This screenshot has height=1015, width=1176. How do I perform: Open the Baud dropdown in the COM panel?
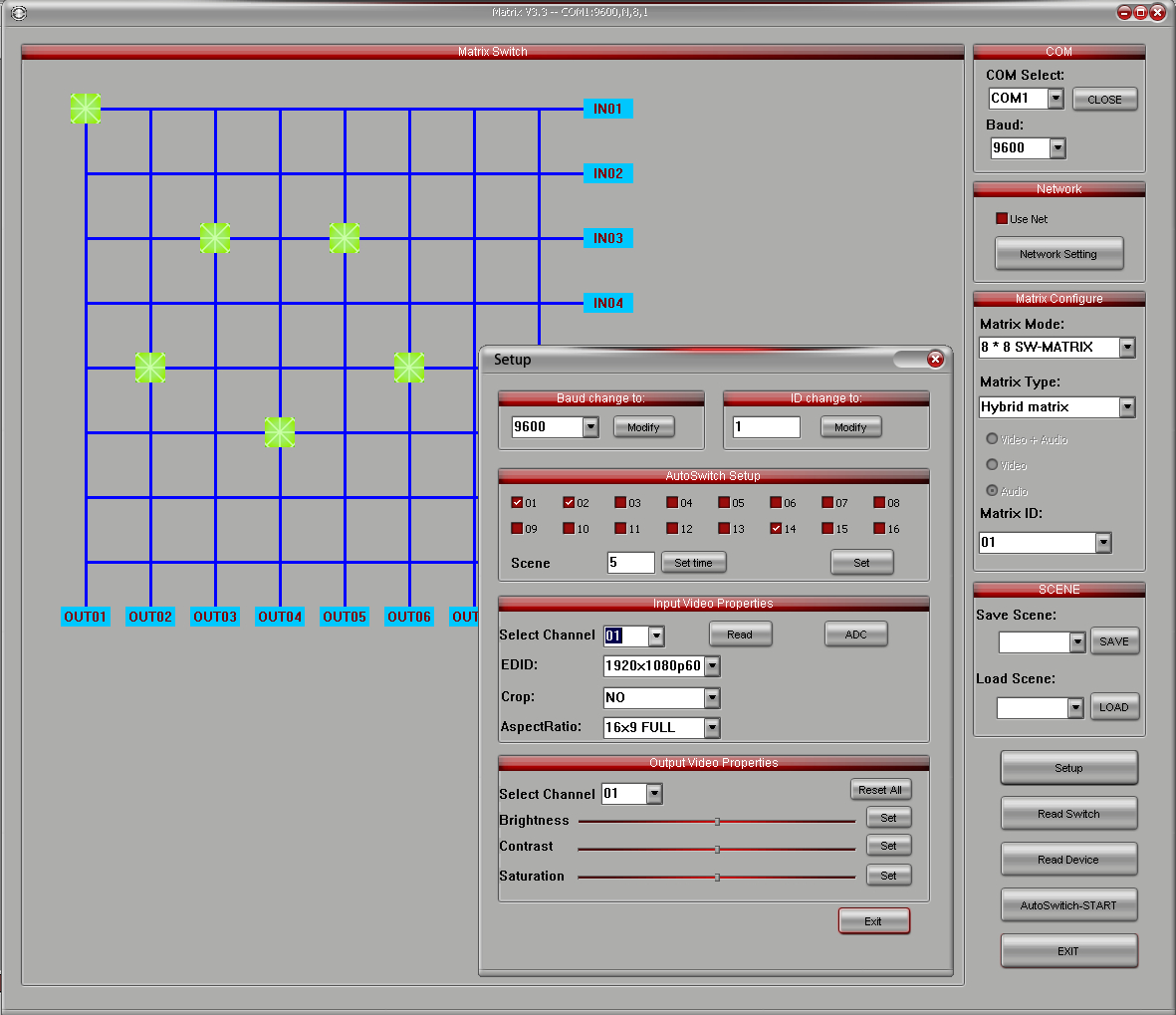(1058, 147)
